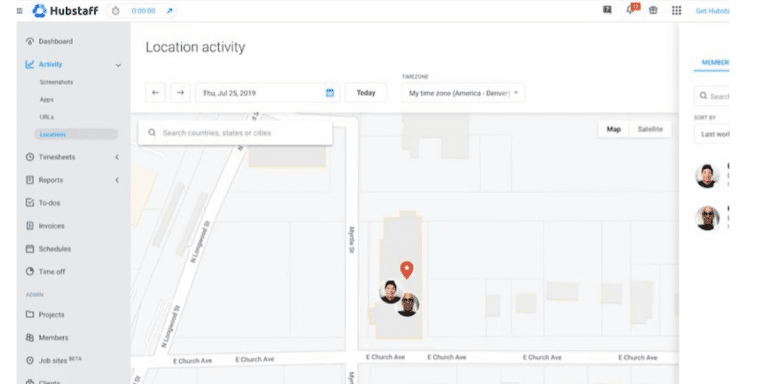Expand Reports chevron

tap(117, 180)
